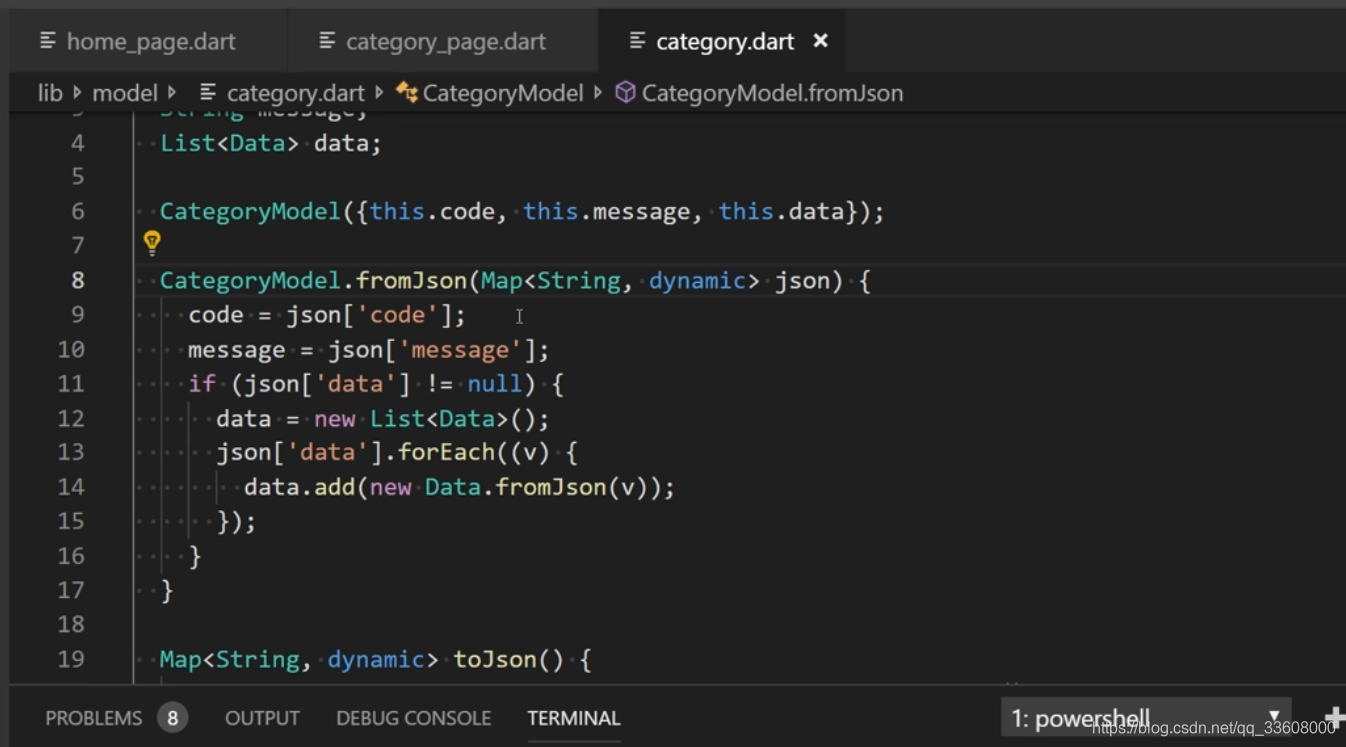1346x747 pixels.
Task: Click the cube method icon in breadcrumbs
Action: click(625, 93)
